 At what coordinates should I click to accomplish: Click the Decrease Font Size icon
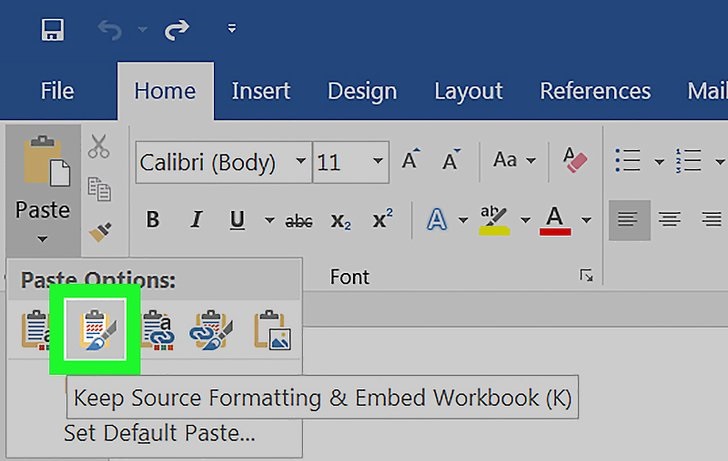point(451,160)
